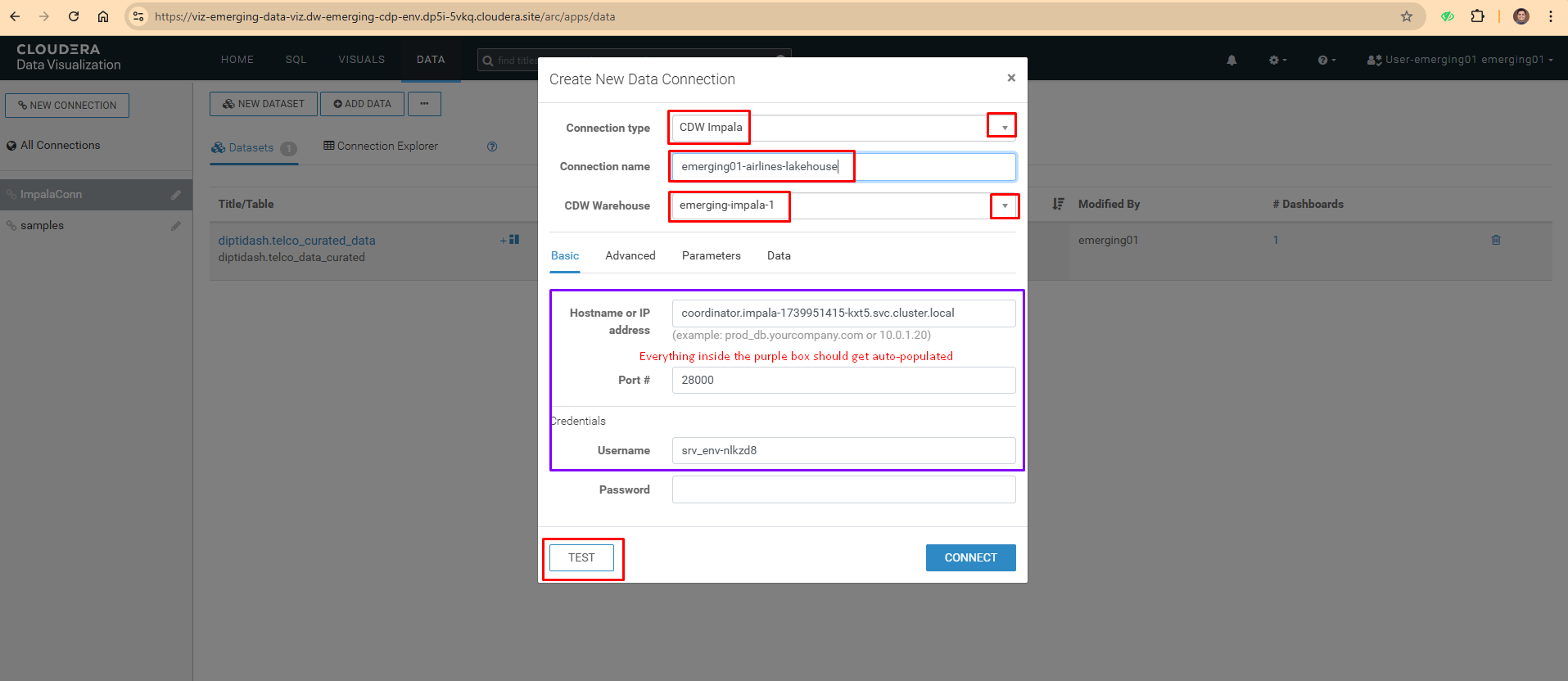The height and width of the screenshot is (681, 1568).
Task: Bookmark this page with the star
Action: 1407,16
